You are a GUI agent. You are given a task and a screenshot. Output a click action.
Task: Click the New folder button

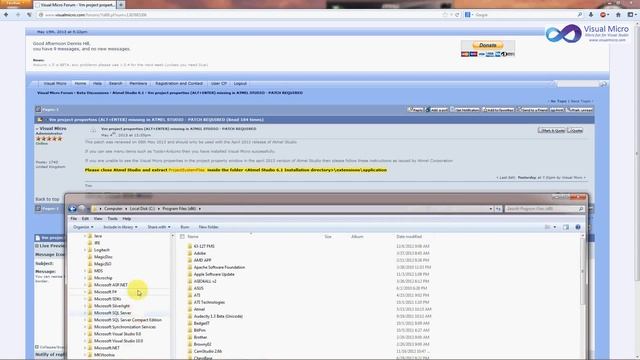click(x=209, y=227)
